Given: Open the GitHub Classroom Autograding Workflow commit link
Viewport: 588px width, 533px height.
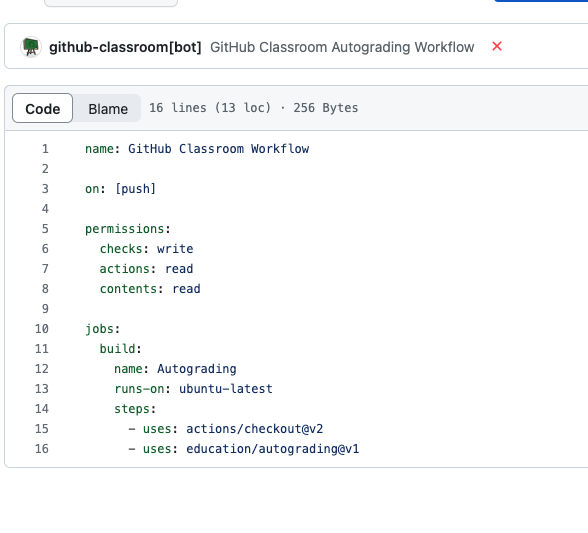Looking at the screenshot, I should point(342,47).
